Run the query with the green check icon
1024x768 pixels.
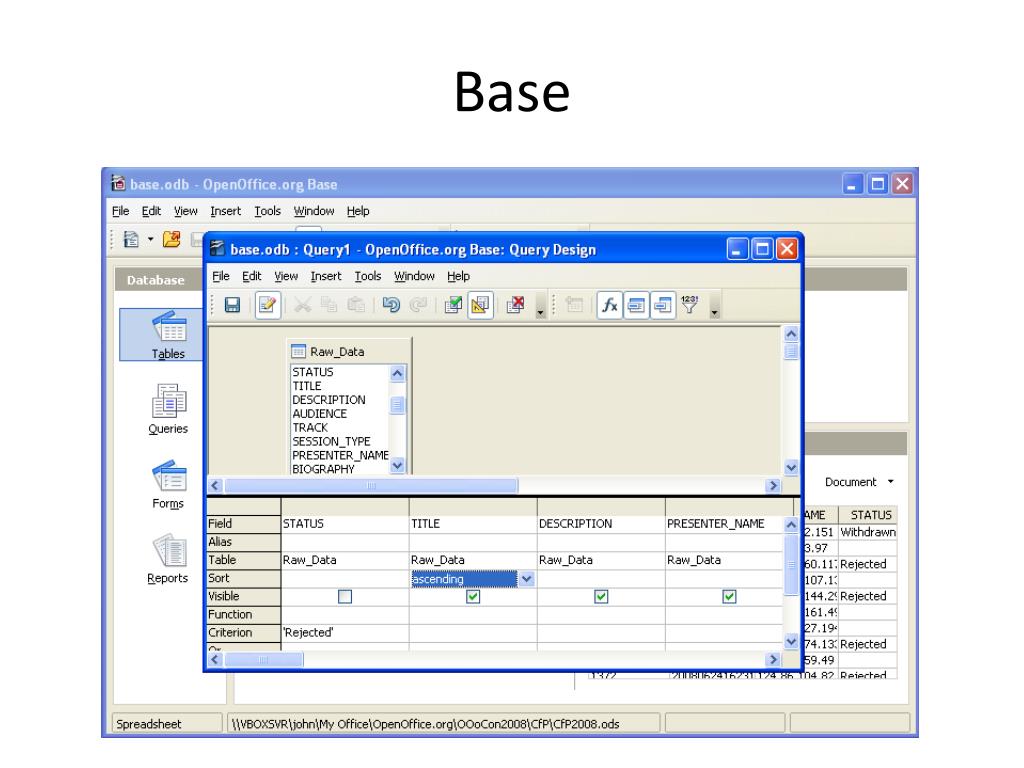453,305
